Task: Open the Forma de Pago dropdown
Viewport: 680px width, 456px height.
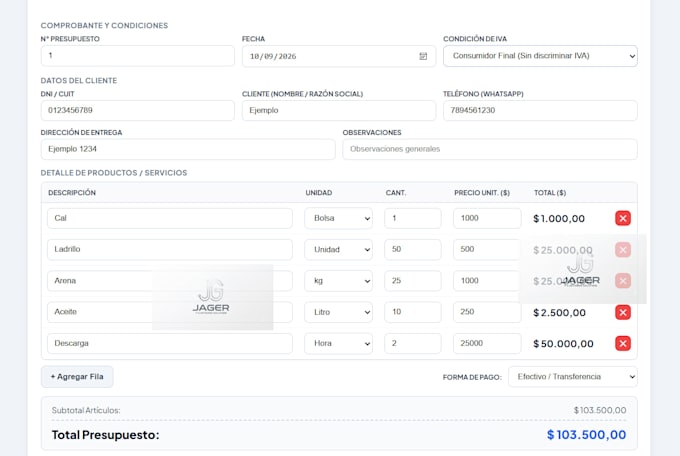Action: pyautogui.click(x=572, y=377)
